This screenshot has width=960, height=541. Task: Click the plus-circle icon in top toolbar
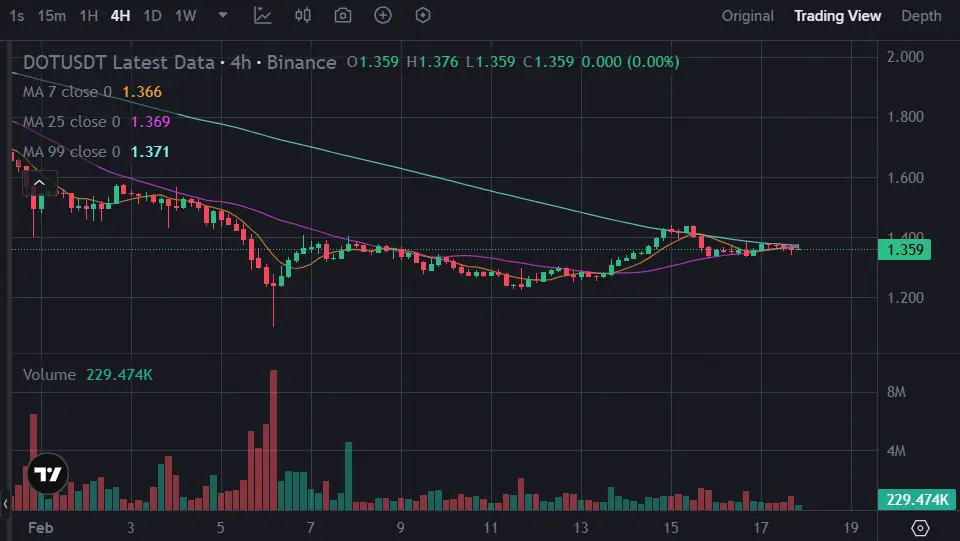pyautogui.click(x=383, y=16)
